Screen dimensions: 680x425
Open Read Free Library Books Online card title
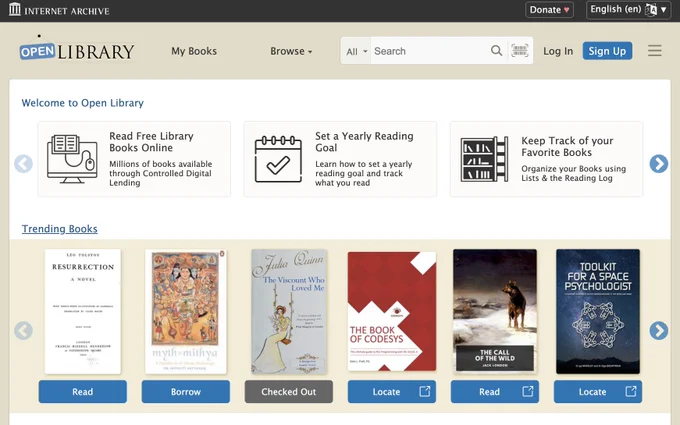coord(151,142)
